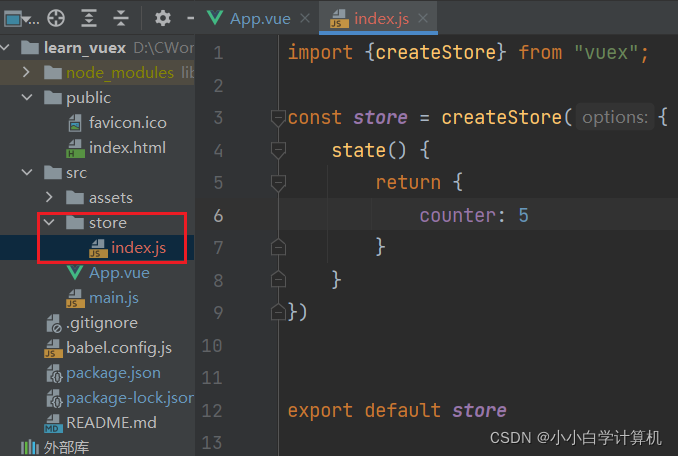The height and width of the screenshot is (456, 678).
Task: Open the .gitignore file
Action: (x=102, y=323)
